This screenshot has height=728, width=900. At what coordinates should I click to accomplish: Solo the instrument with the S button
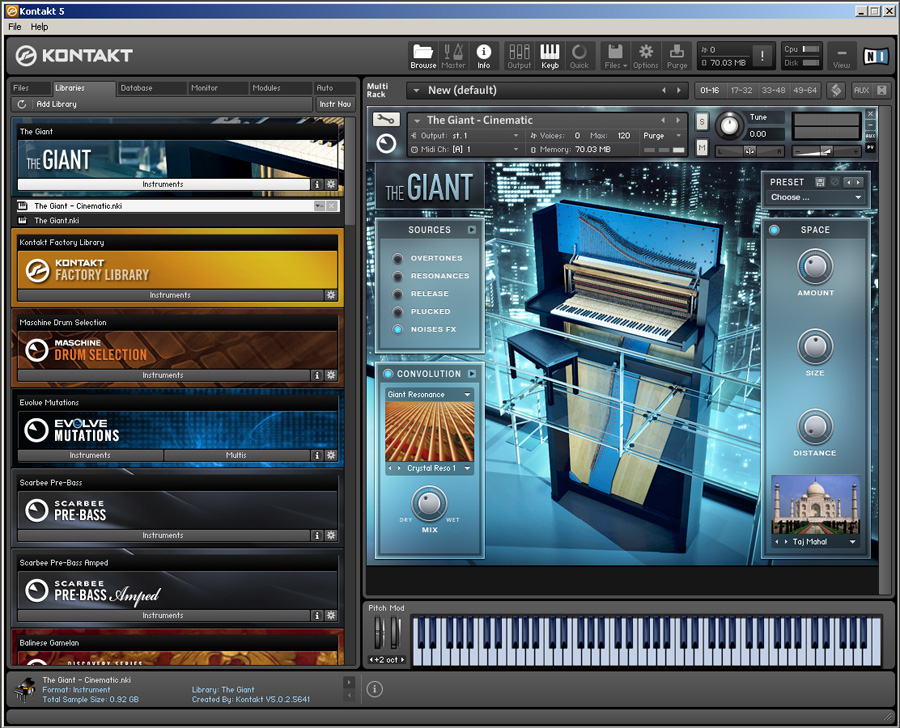coord(701,122)
